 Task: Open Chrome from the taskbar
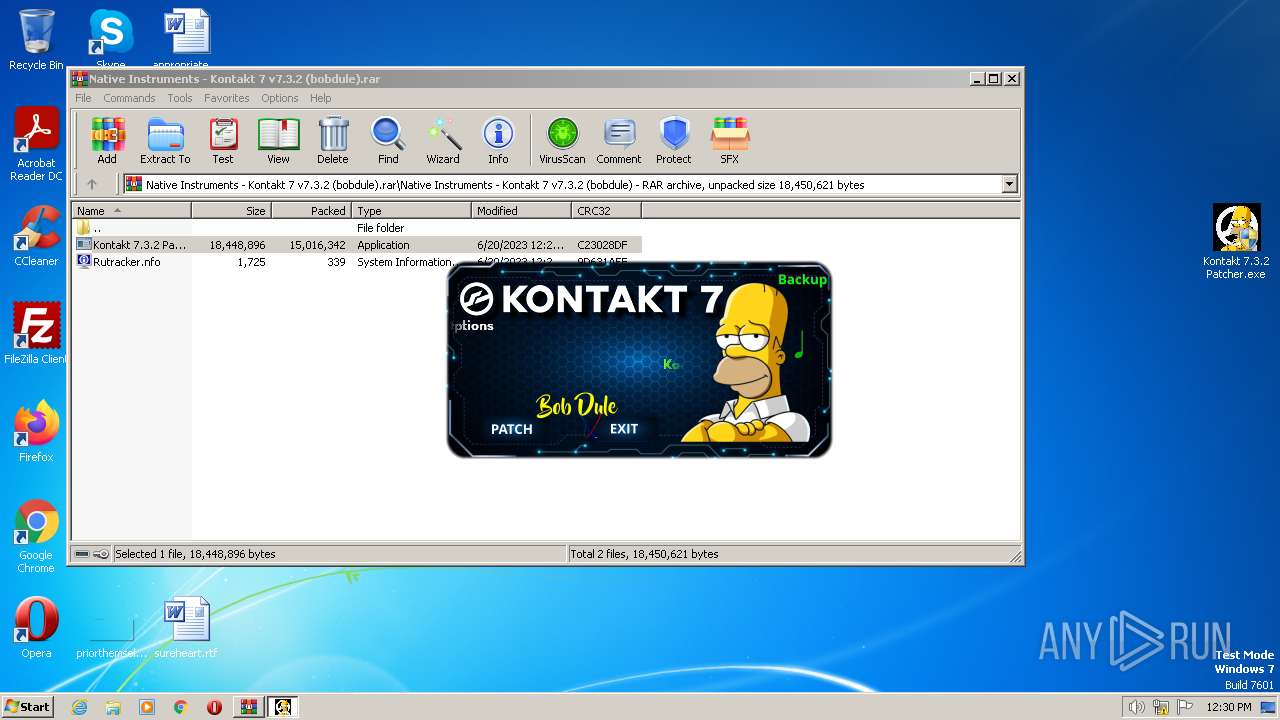(180, 707)
